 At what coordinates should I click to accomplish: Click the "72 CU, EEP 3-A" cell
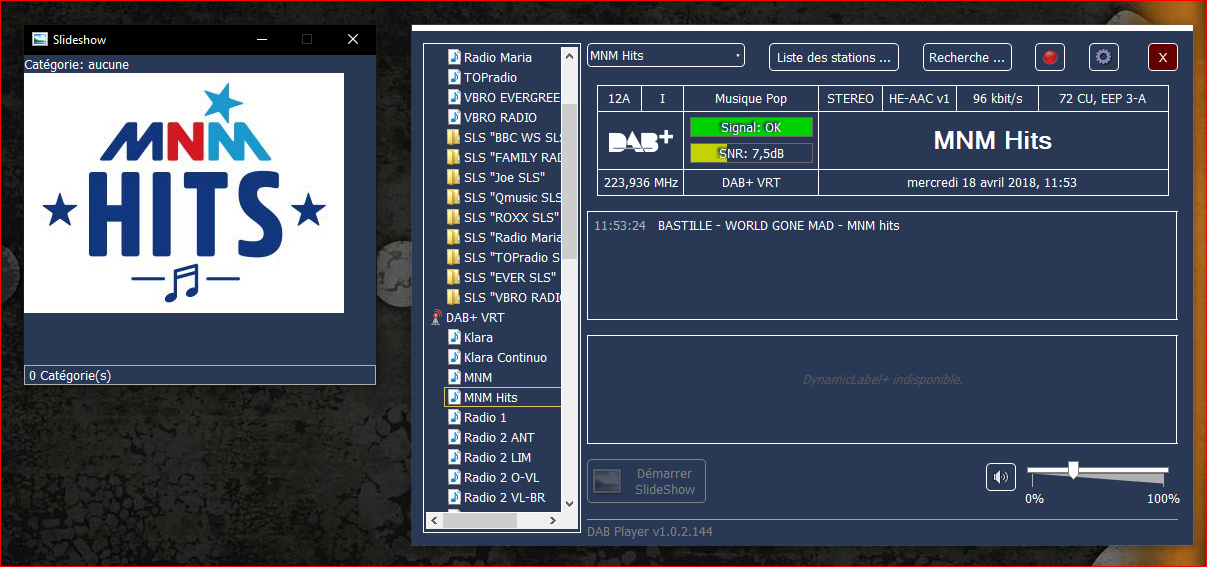pos(1103,99)
